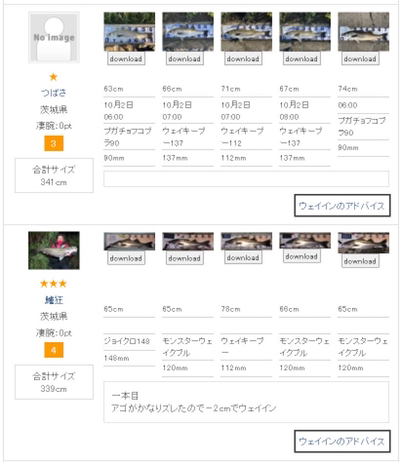The width and height of the screenshot is (400, 462).
Task: Click the つばさ username link
Action: coord(54,93)
